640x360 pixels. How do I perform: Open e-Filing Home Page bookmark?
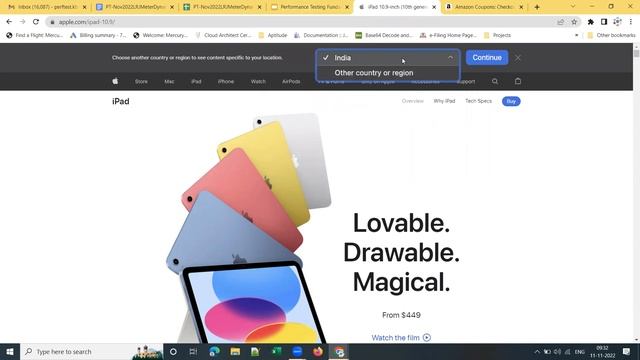(x=448, y=36)
